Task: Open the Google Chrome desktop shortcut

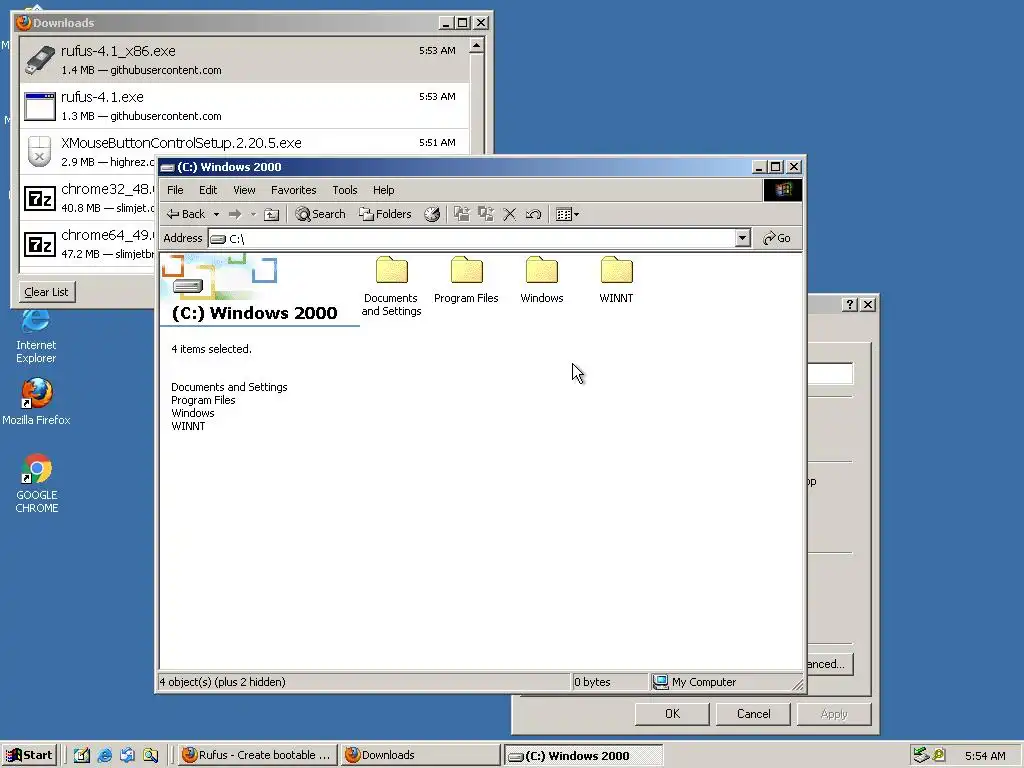Action: click(x=37, y=484)
